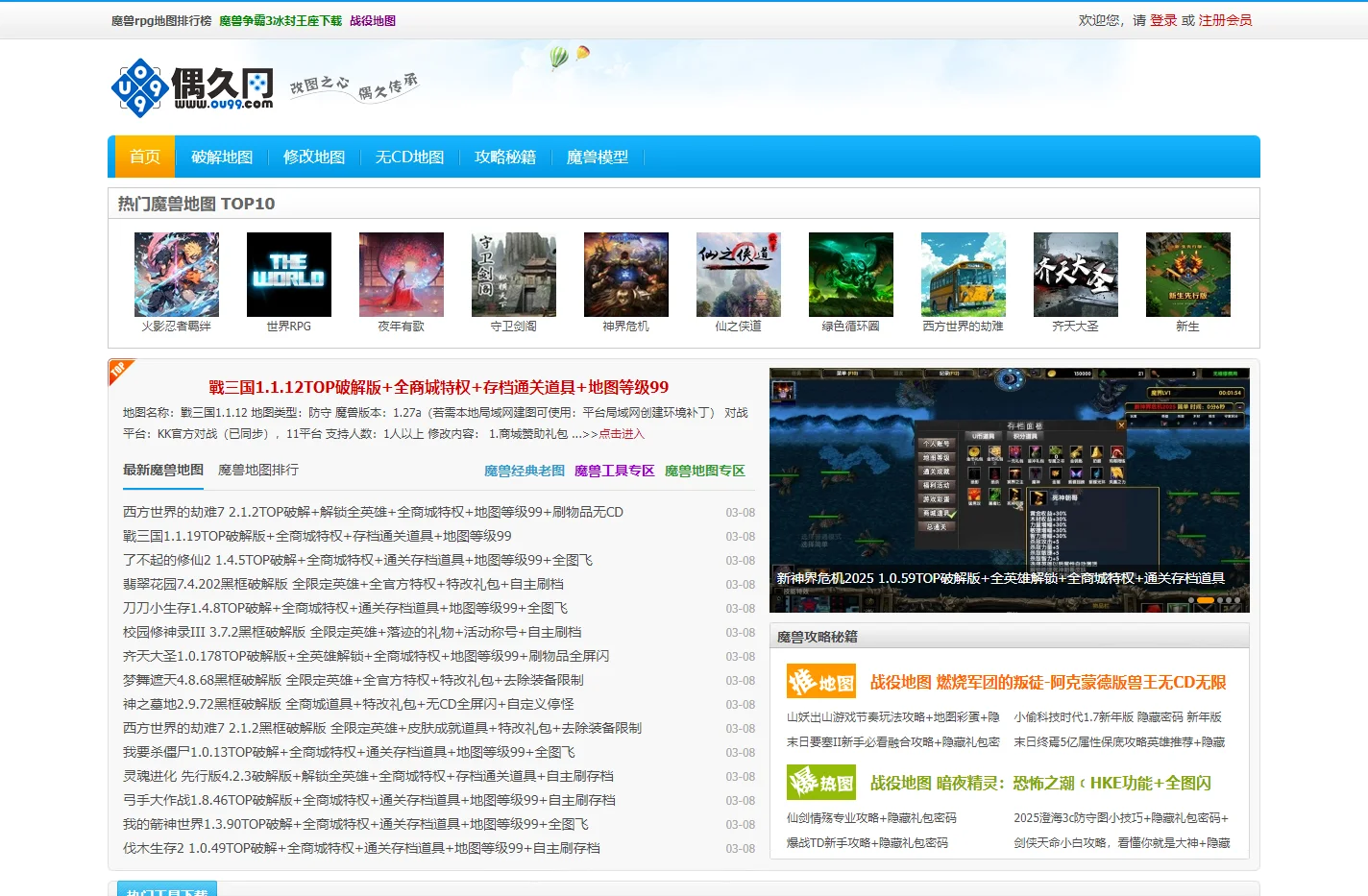Open the 魔兽工具专区 link

pos(615,471)
